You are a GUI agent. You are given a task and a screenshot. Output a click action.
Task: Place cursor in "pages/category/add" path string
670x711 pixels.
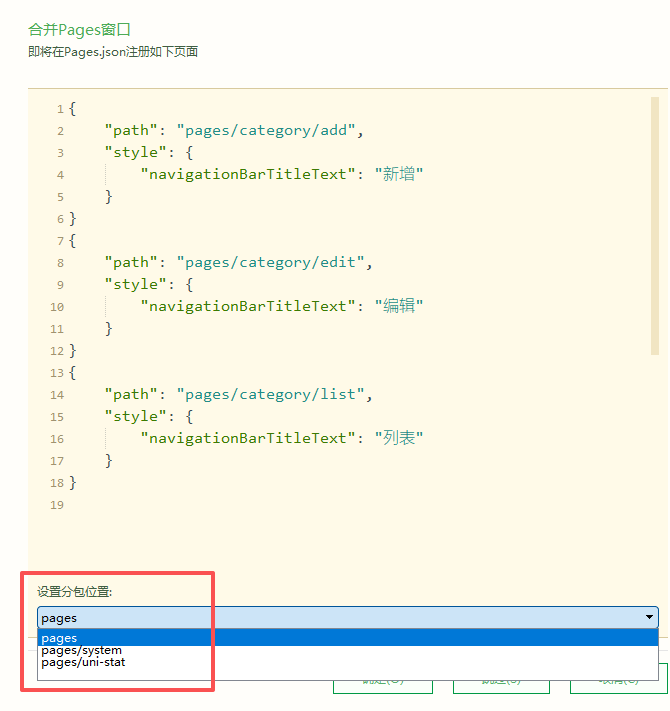[264, 130]
